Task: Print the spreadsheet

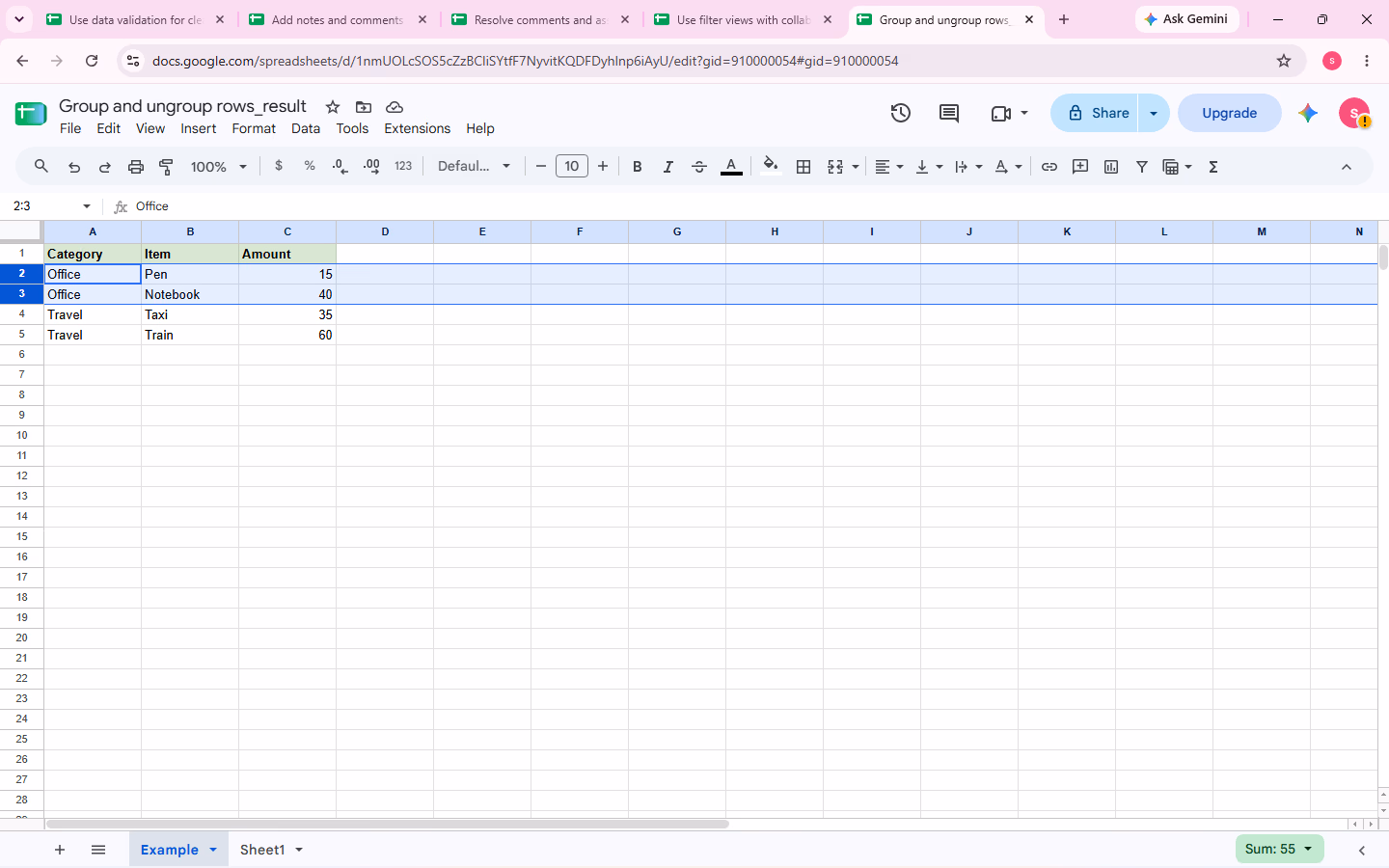Action: tap(136, 167)
